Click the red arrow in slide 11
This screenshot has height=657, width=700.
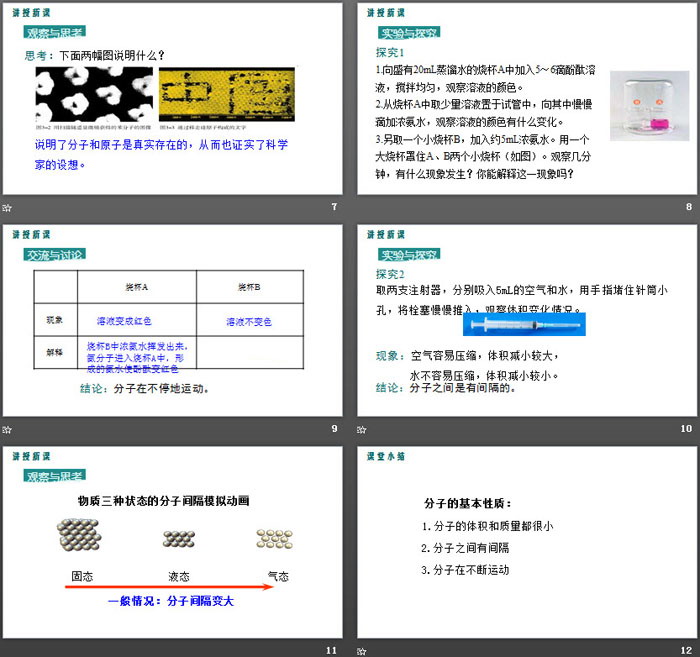(169, 587)
